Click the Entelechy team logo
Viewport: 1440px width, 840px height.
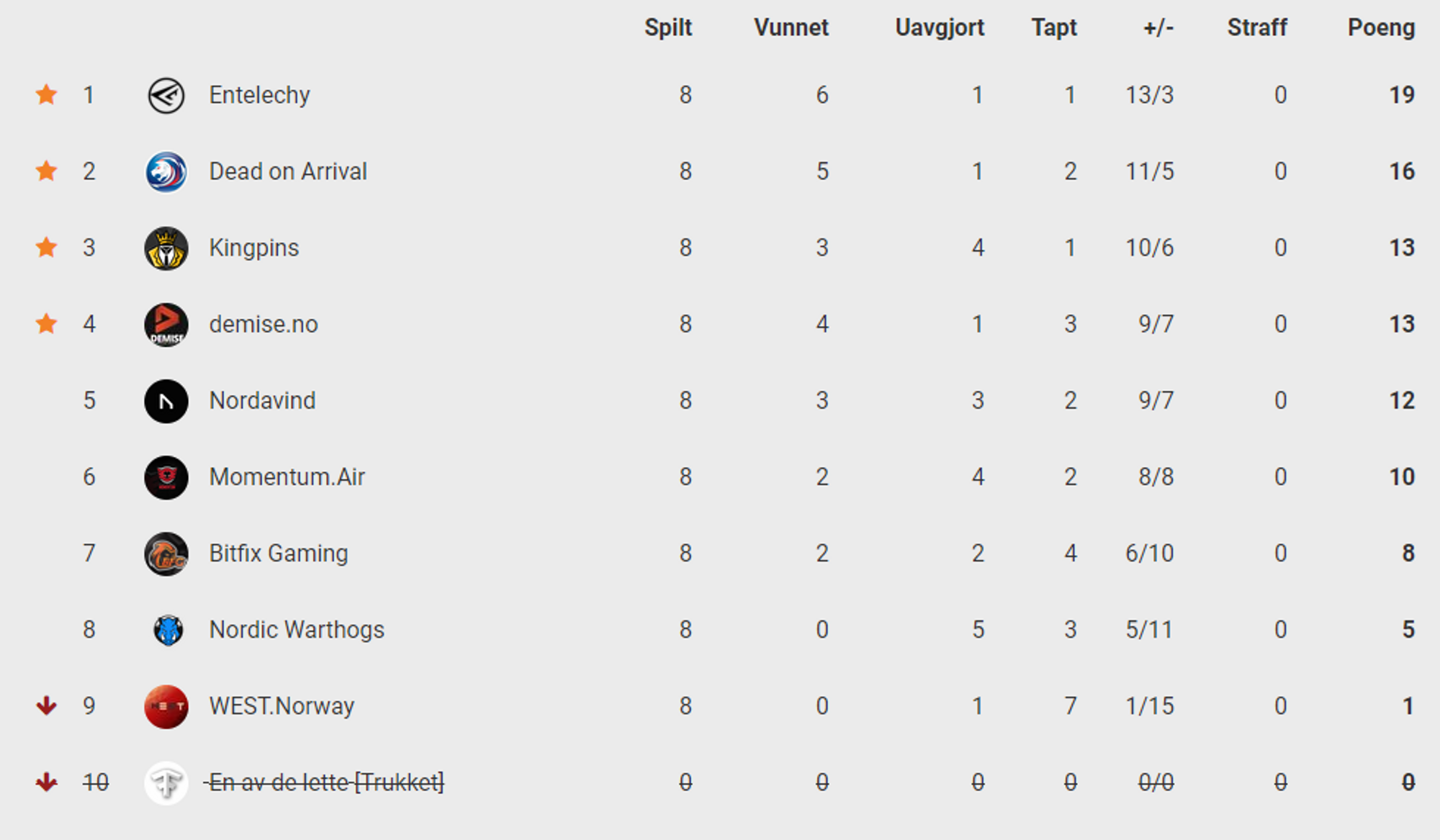pos(166,95)
